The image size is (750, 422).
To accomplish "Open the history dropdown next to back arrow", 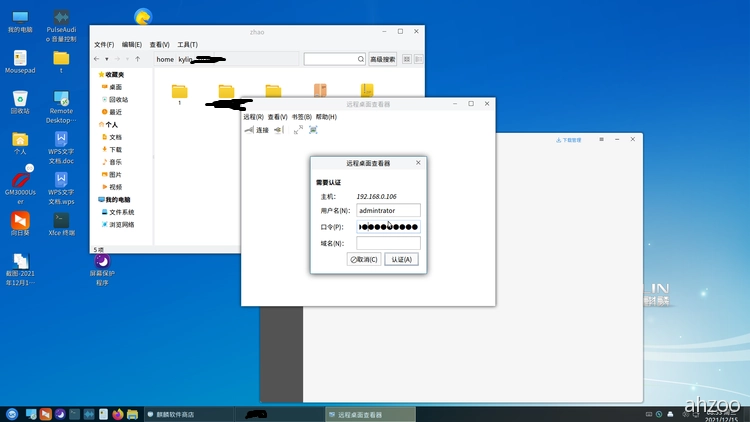I will pos(107,59).
